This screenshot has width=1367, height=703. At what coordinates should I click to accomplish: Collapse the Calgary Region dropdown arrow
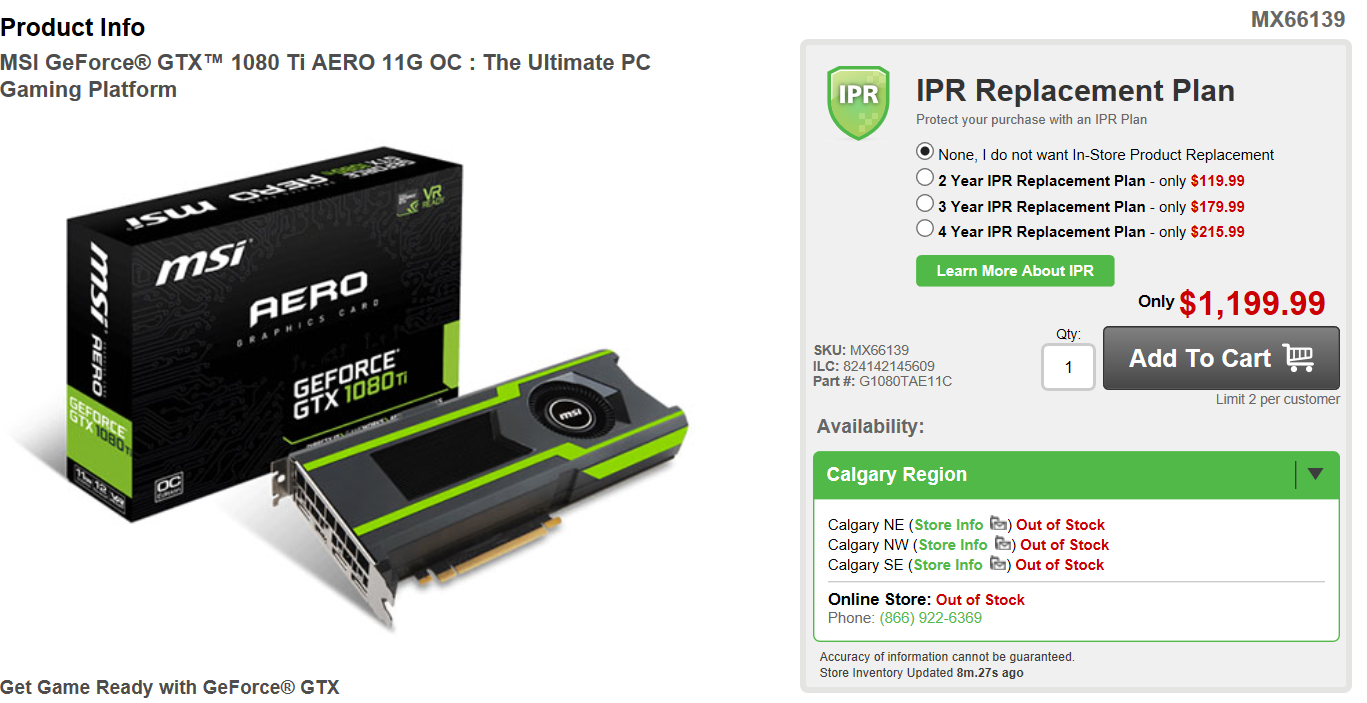point(1315,474)
